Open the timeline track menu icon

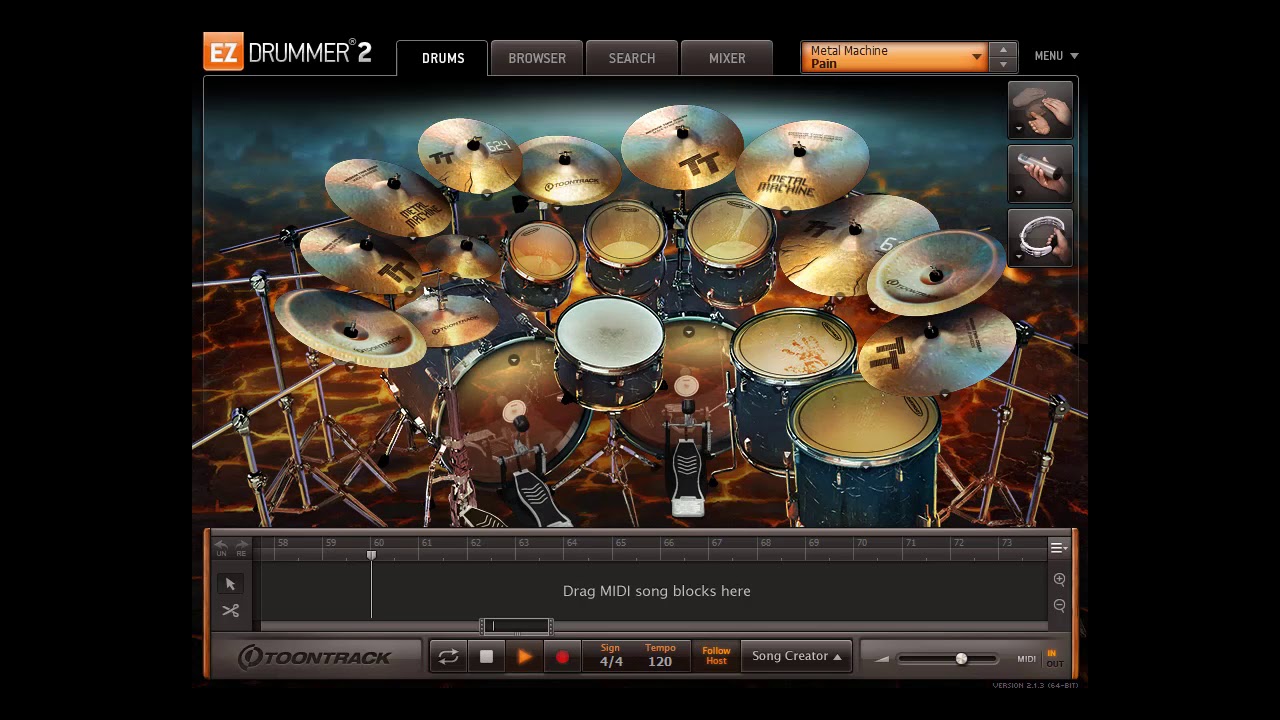coord(1058,547)
